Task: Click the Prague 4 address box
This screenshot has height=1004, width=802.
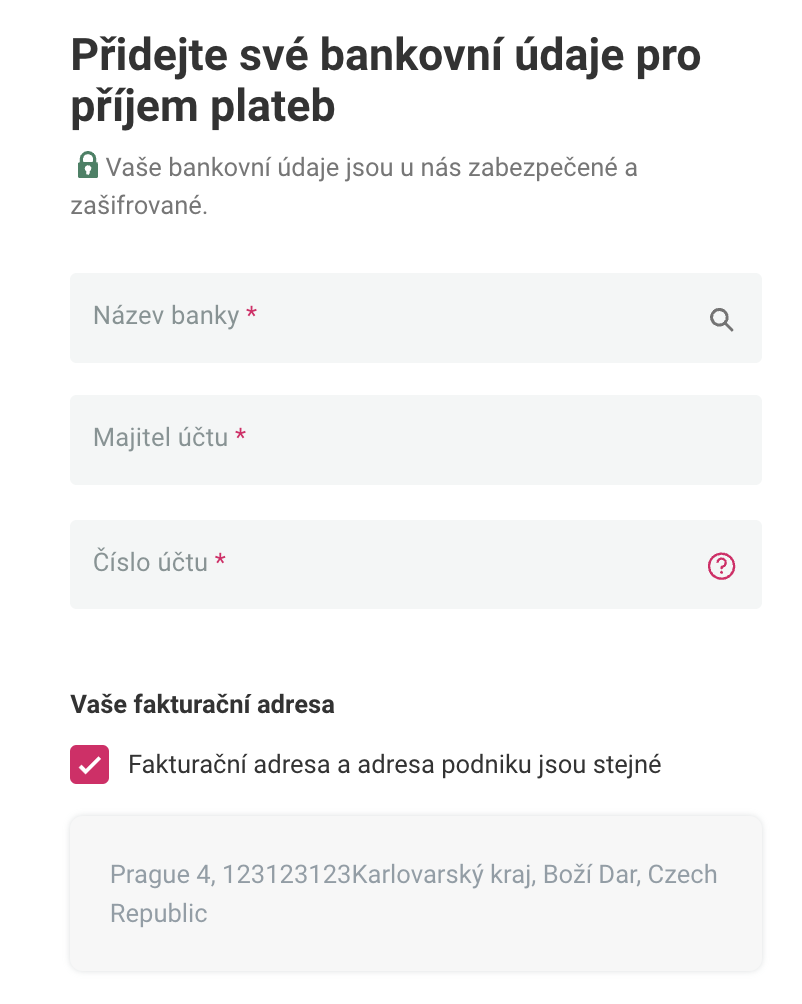Action: point(414,892)
